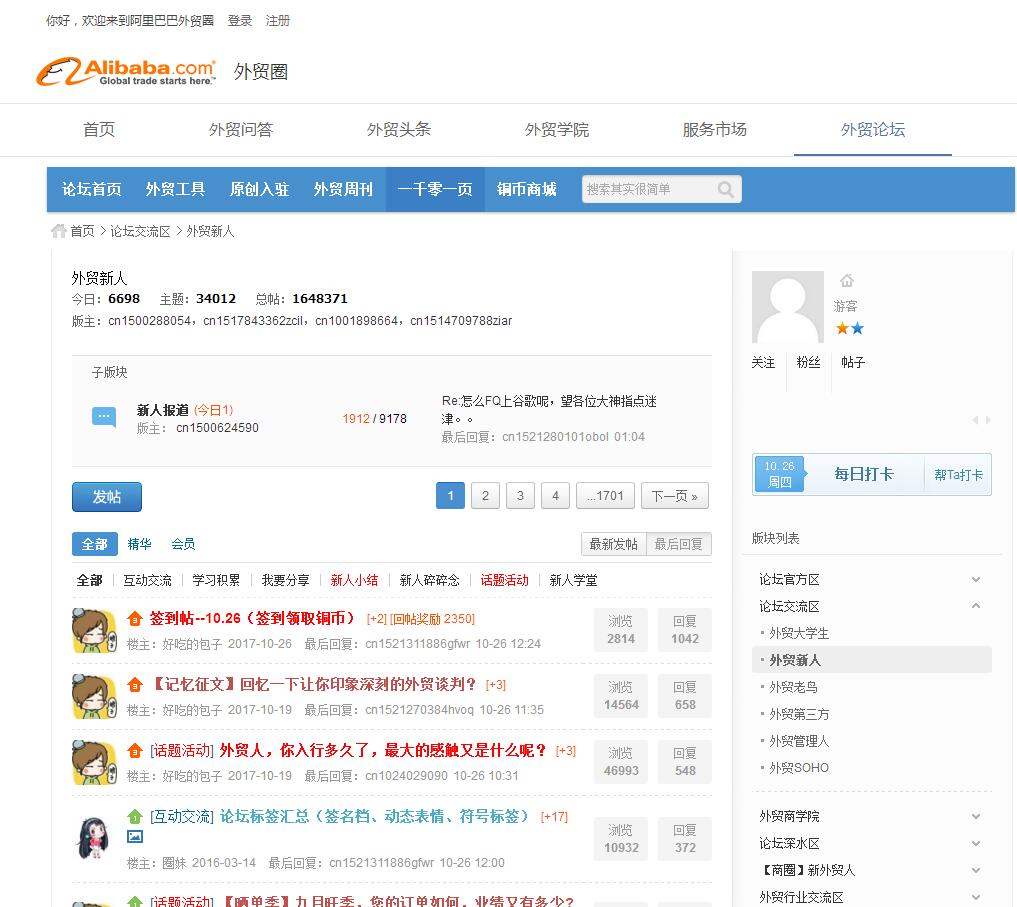1017x907 pixels.
Task: Click the Alibaba.com logo
Action: (x=125, y=71)
